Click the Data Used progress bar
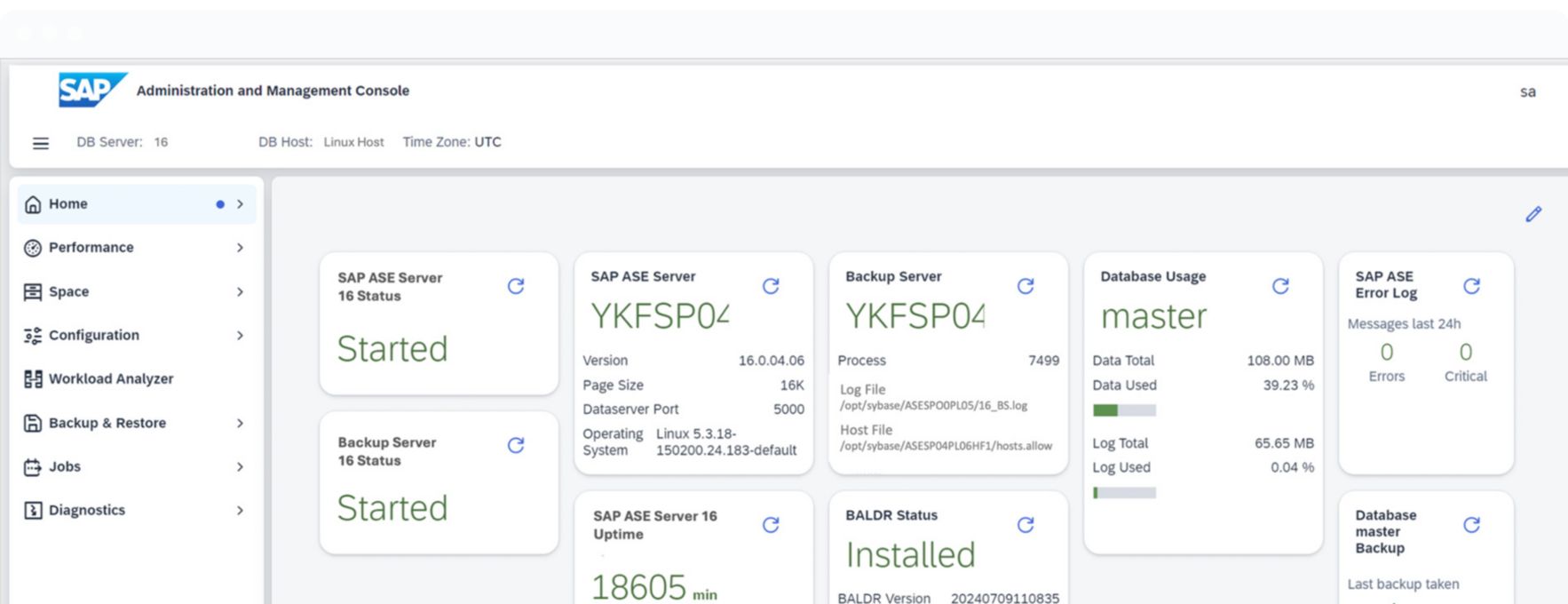1568x604 pixels. 1124,410
